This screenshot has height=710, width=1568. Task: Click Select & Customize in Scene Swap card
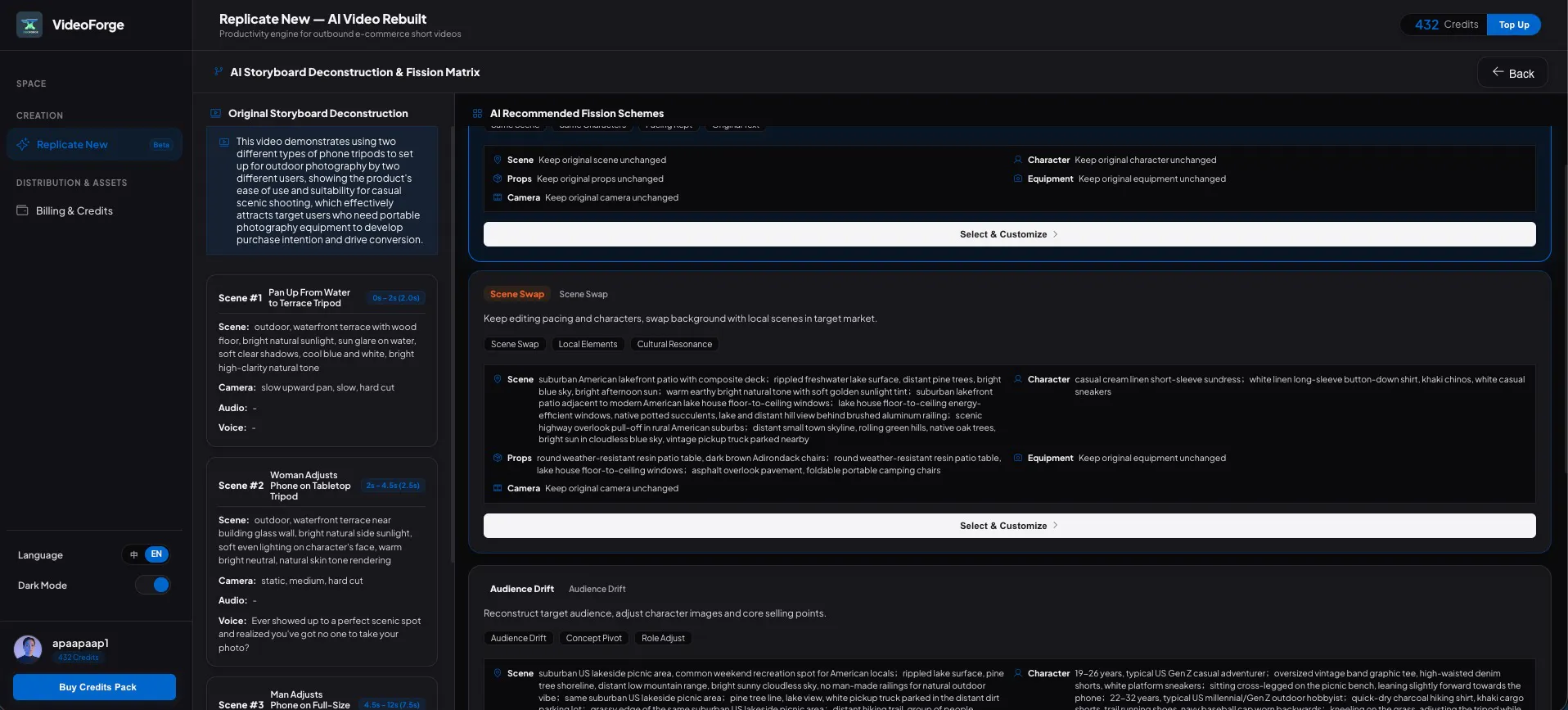click(1009, 526)
